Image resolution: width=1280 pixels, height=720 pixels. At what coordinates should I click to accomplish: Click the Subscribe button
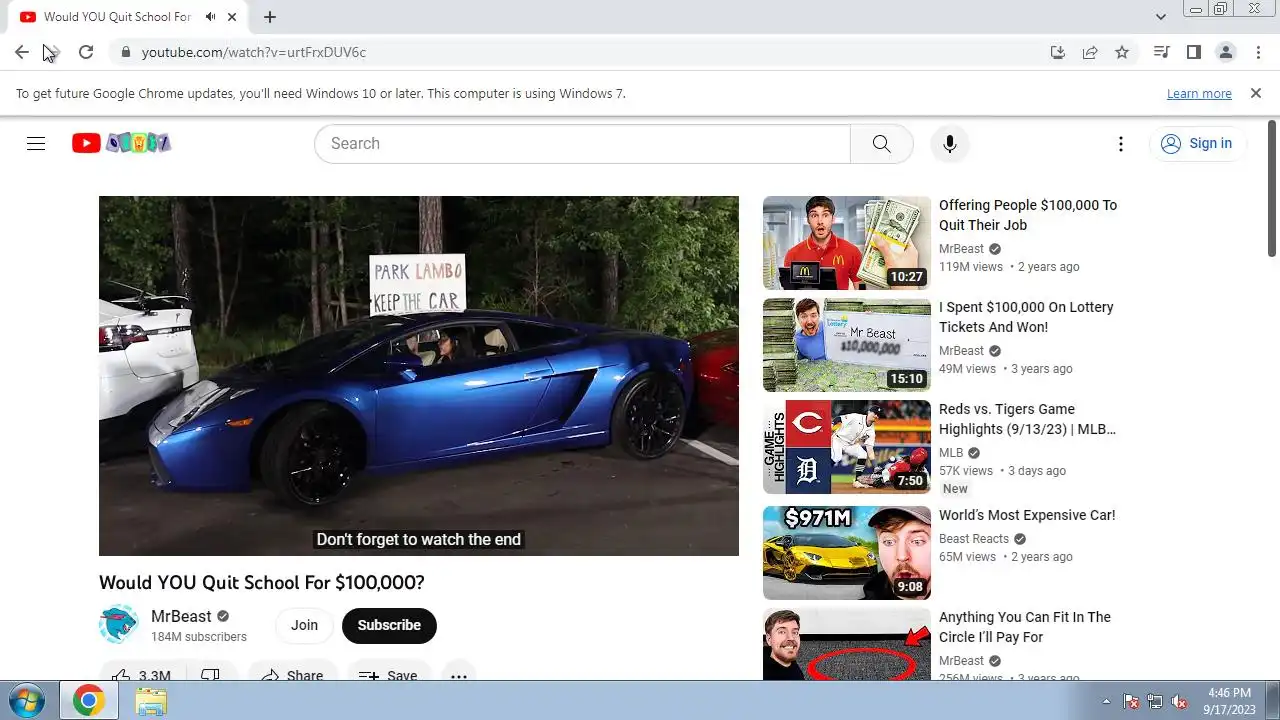tap(389, 625)
